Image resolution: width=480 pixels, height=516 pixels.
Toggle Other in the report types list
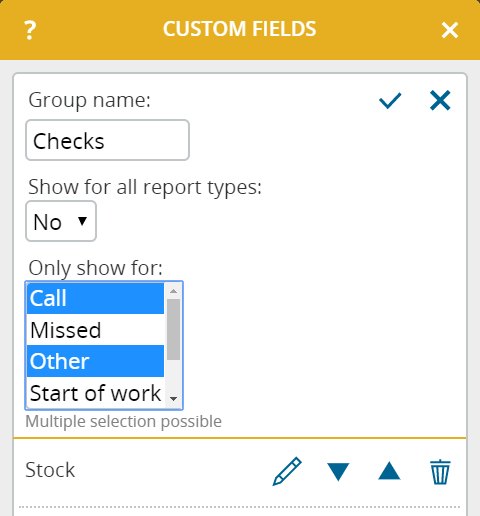tap(95, 361)
